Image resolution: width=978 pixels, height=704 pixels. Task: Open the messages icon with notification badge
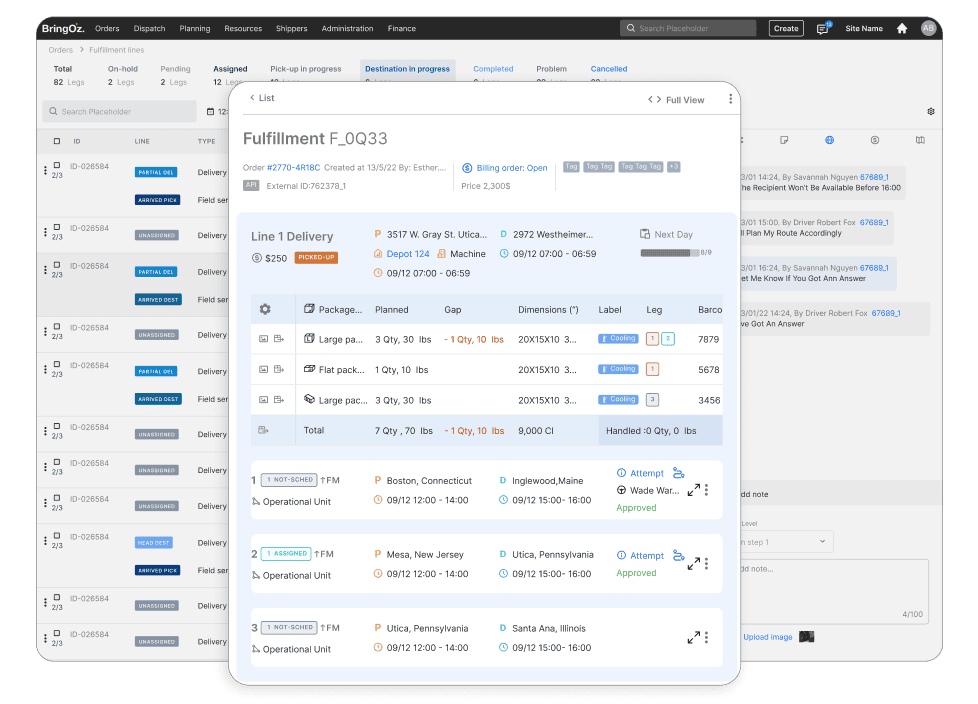[x=823, y=29]
